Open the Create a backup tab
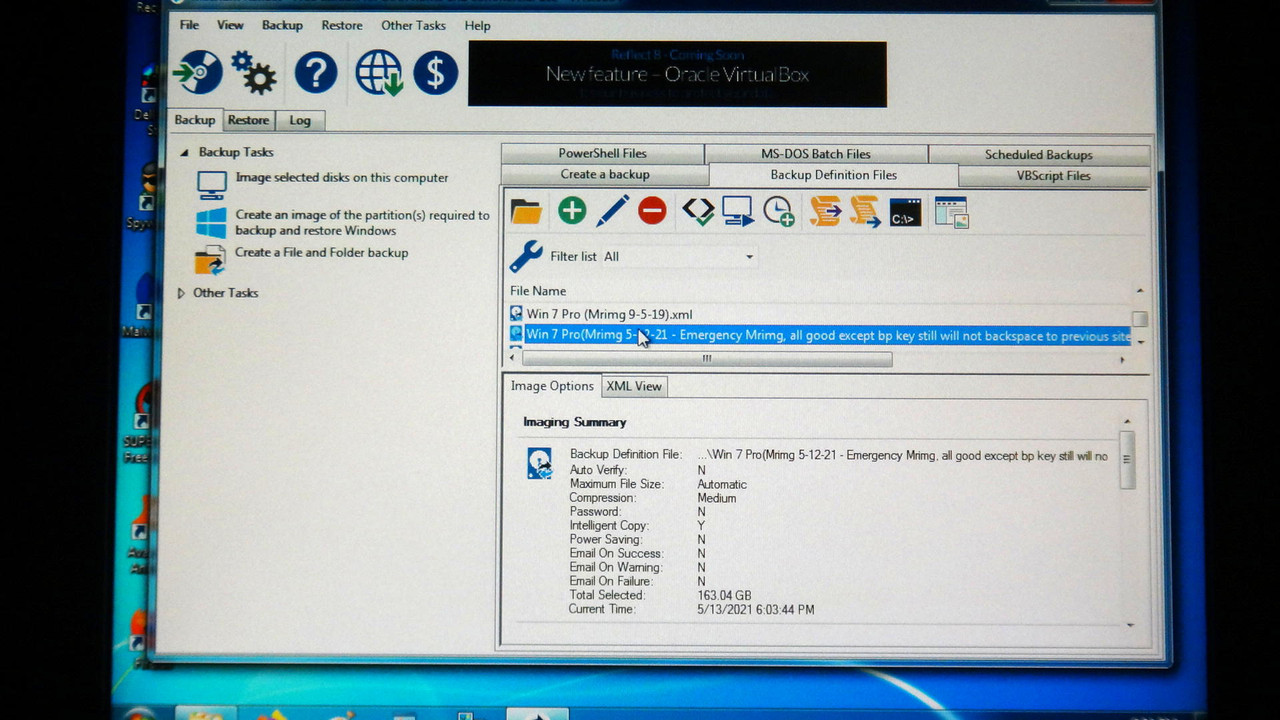Screen dimensions: 1280x720 click(x=604, y=174)
